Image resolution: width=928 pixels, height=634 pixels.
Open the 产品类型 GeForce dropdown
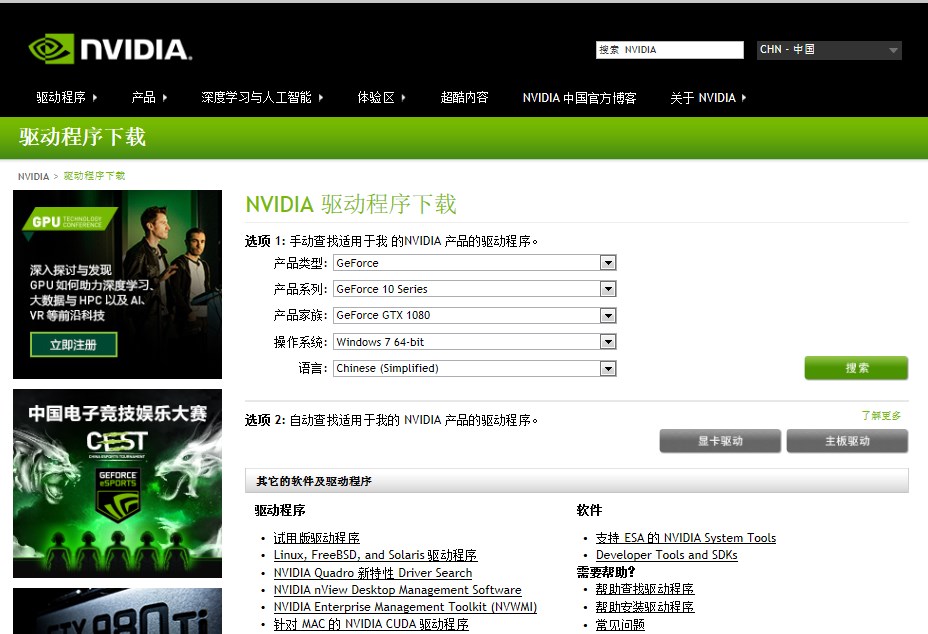click(x=475, y=263)
